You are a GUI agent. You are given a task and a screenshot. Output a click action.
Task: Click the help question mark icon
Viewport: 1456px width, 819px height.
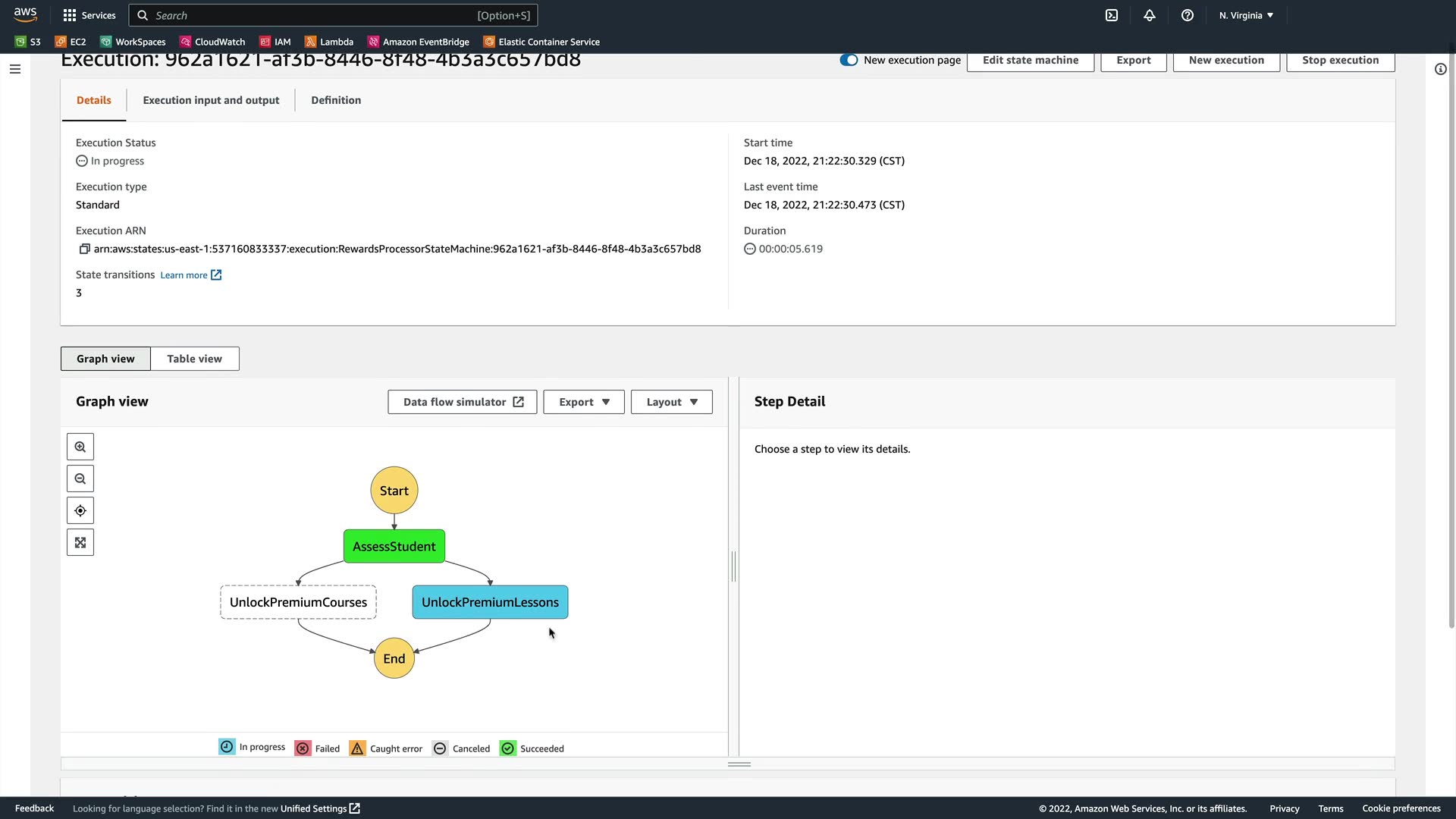click(1188, 15)
